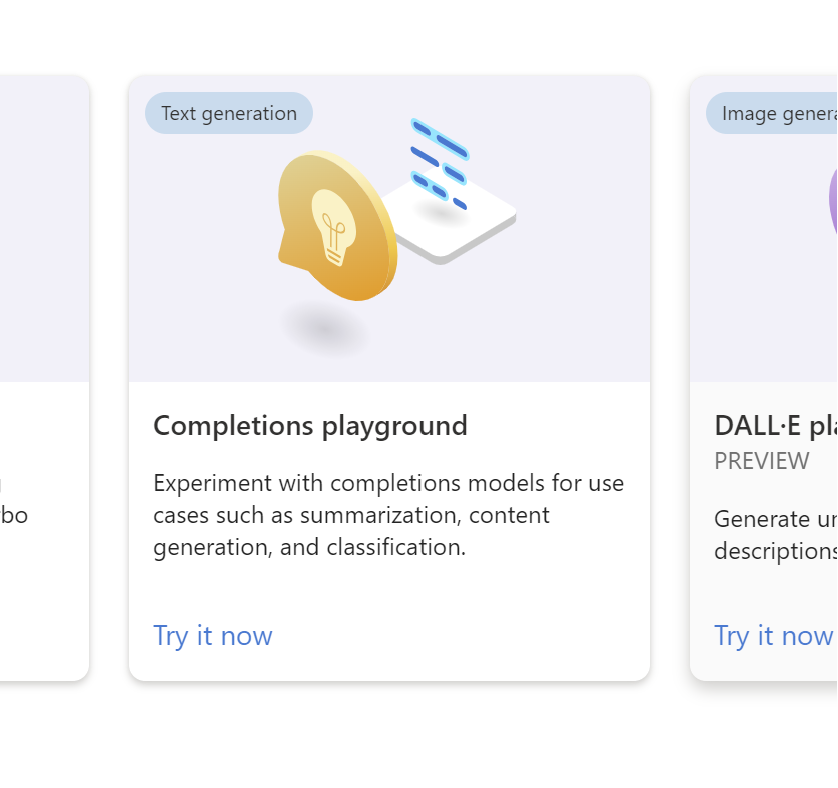Select the partially visible left card
838x788 pixels.
click(x=44, y=378)
